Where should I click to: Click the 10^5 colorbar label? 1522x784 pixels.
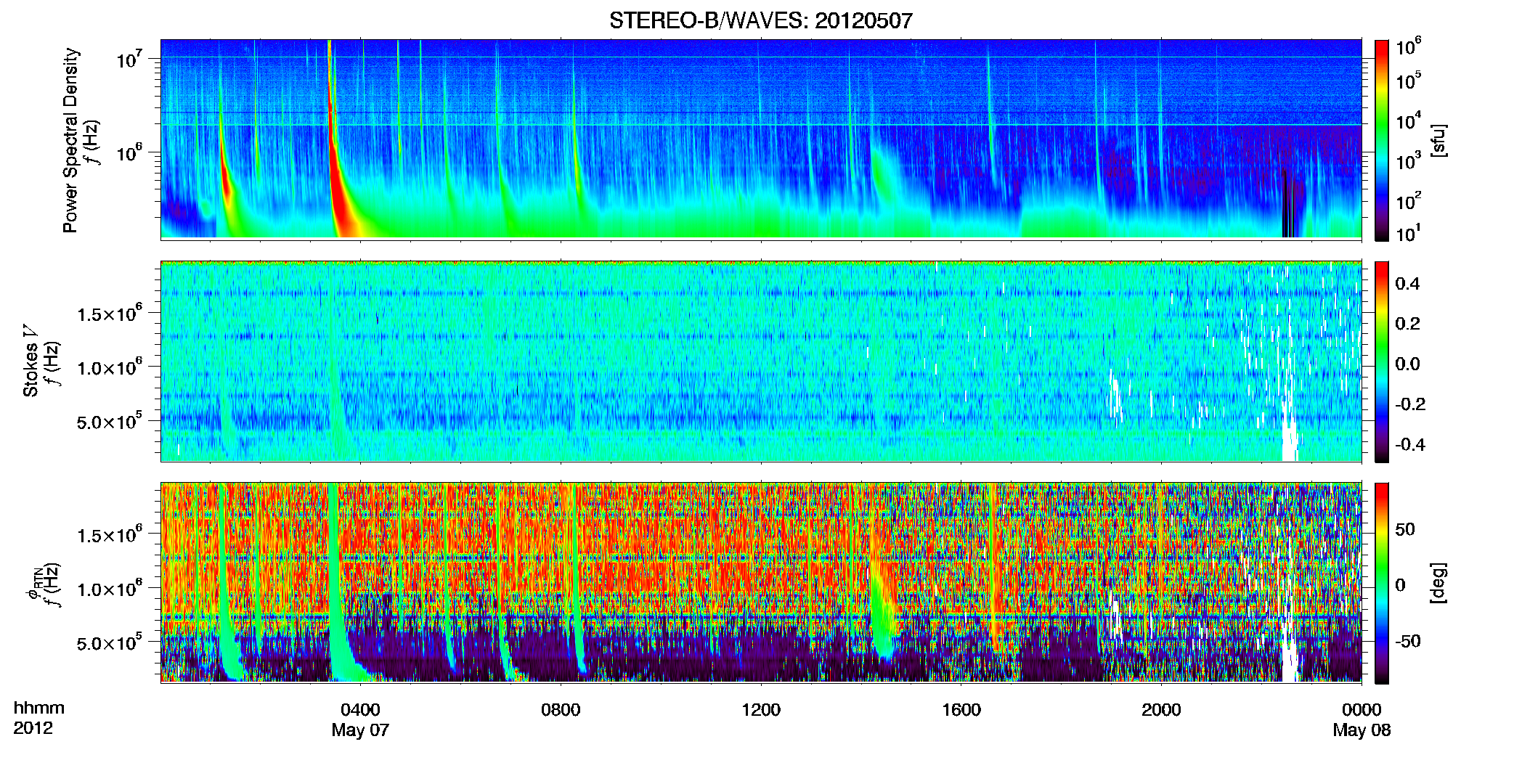[1408, 80]
